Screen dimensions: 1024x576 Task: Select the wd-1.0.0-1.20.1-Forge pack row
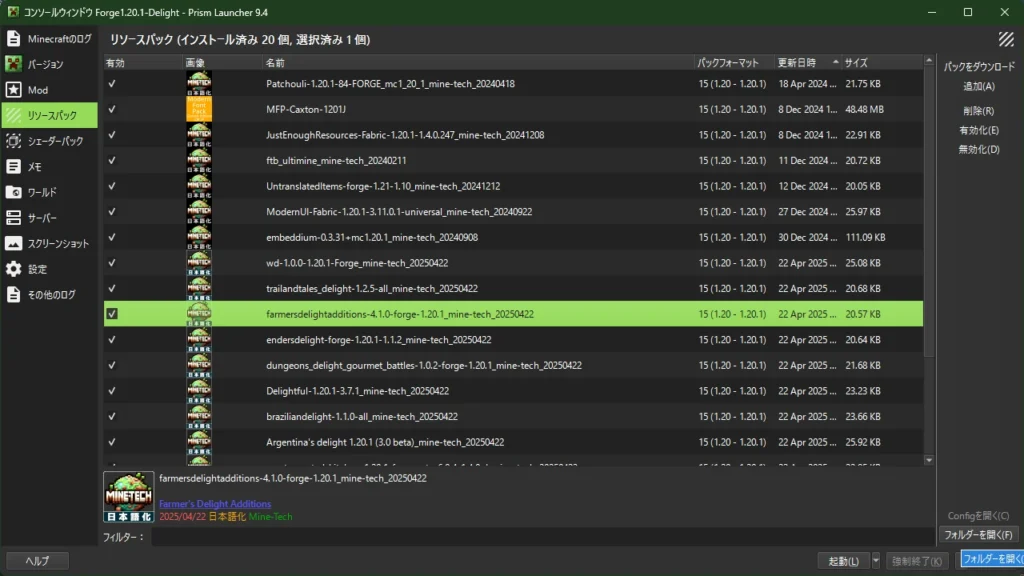coord(513,263)
